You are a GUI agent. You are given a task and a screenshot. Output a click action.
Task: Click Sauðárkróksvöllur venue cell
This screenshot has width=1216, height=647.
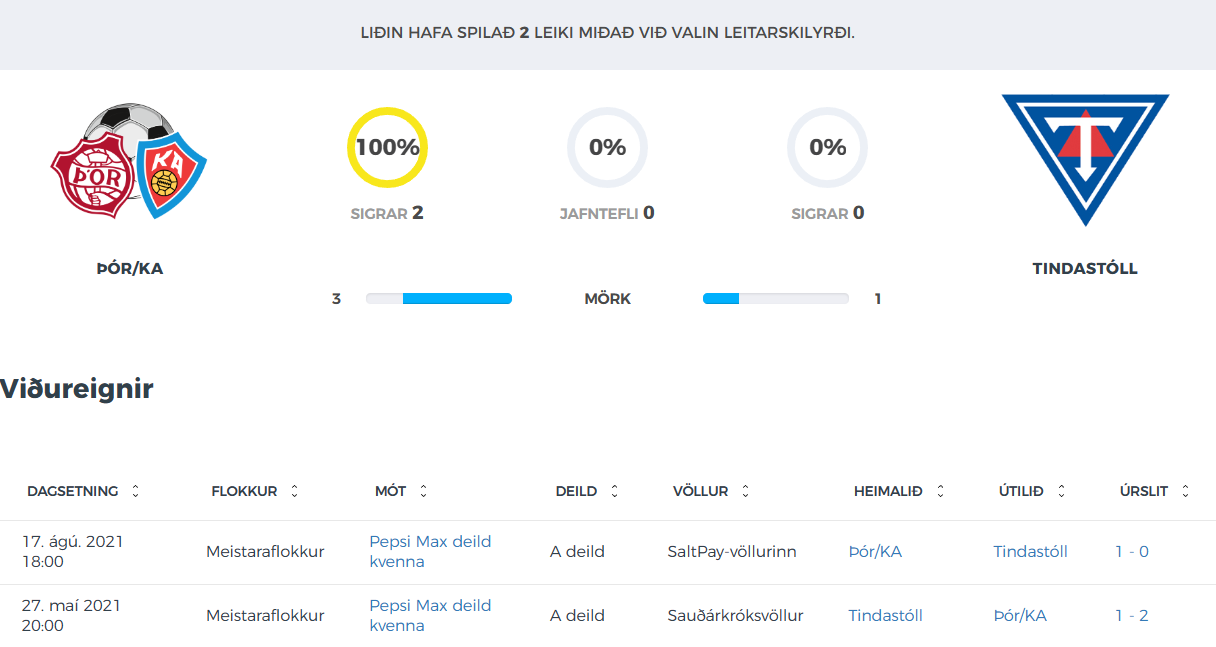(x=735, y=615)
